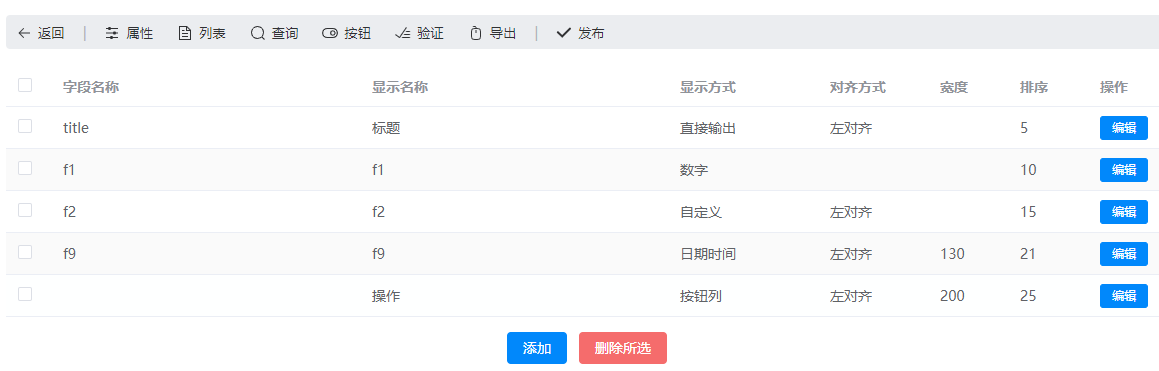Select the checkbox for the 操作 row
Screen dimensions: 1159x371
(x=25, y=294)
